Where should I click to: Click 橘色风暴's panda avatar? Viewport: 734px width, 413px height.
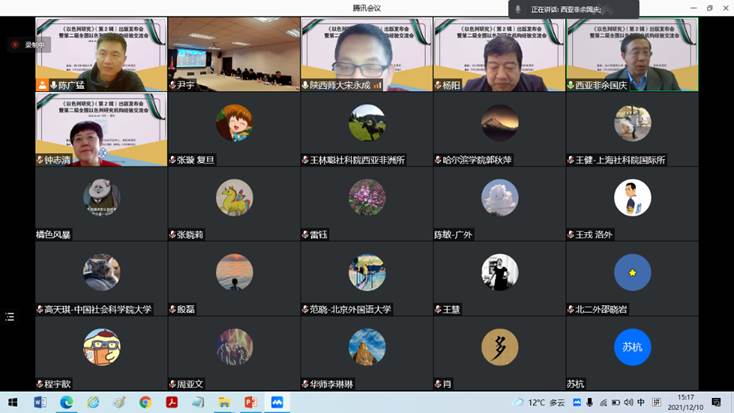[x=101, y=197]
